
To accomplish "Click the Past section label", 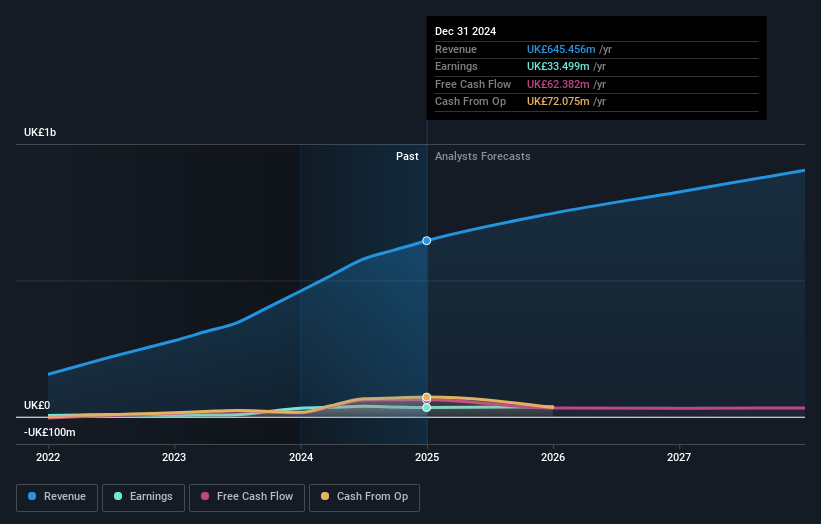I will (x=407, y=156).
